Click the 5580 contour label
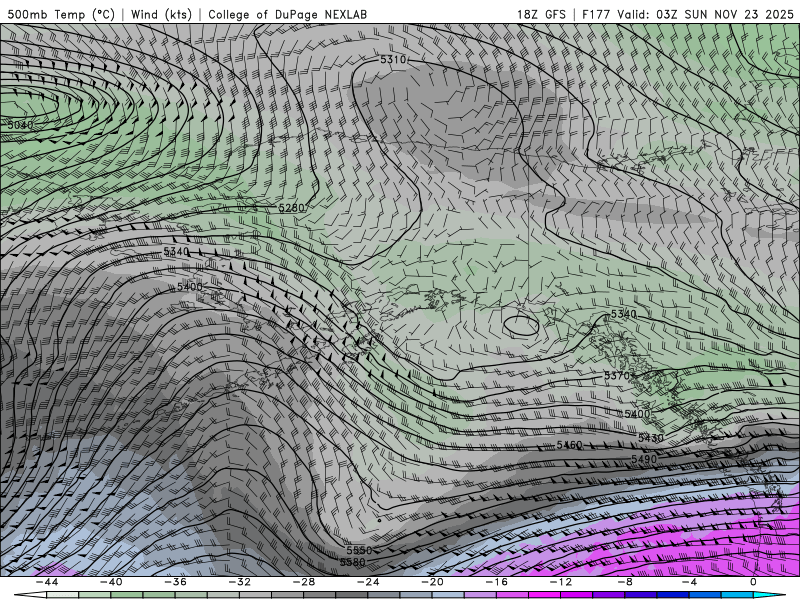This screenshot has height=600, width=800. pyautogui.click(x=353, y=562)
